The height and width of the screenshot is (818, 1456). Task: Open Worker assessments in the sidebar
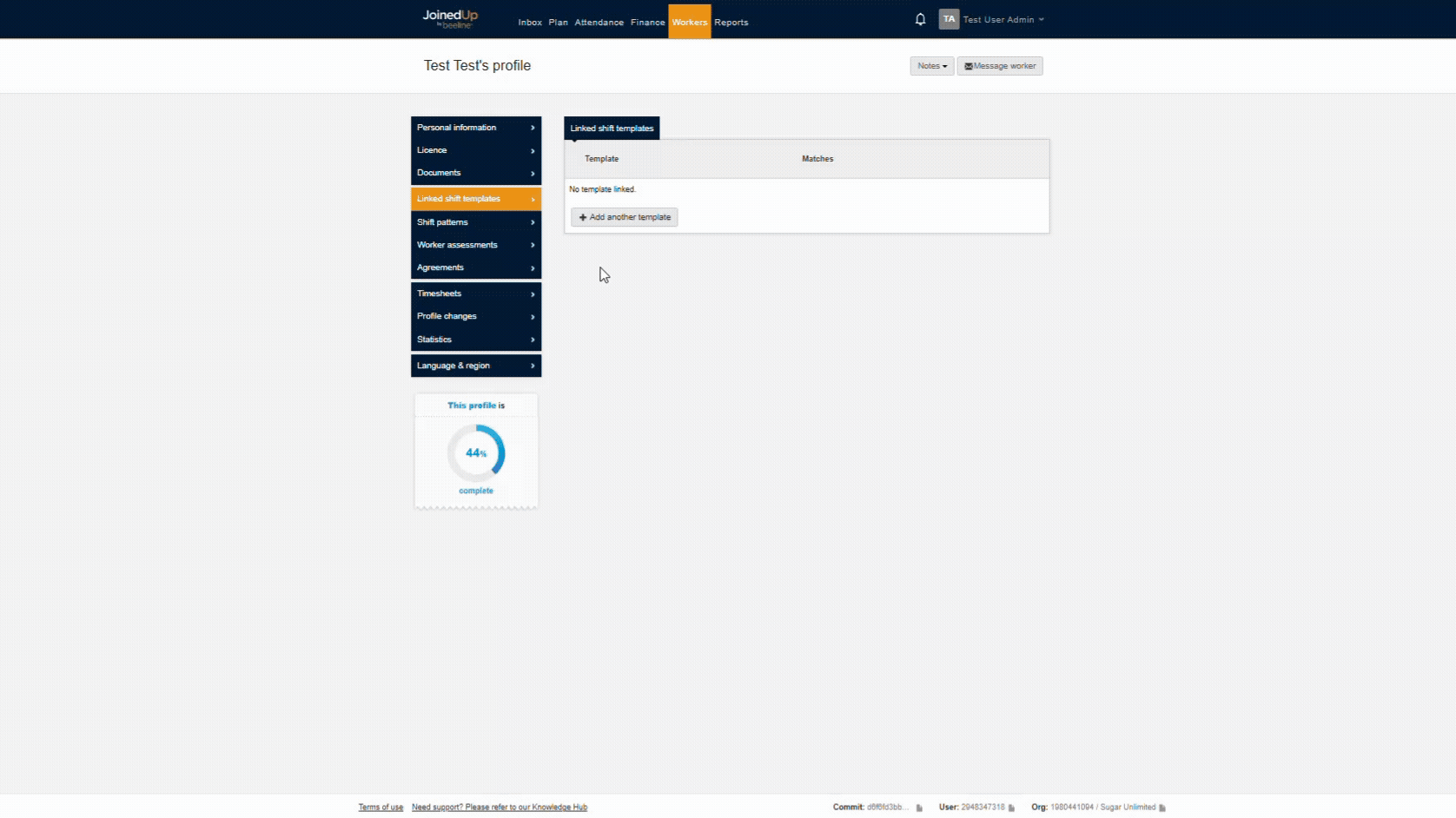tap(475, 245)
